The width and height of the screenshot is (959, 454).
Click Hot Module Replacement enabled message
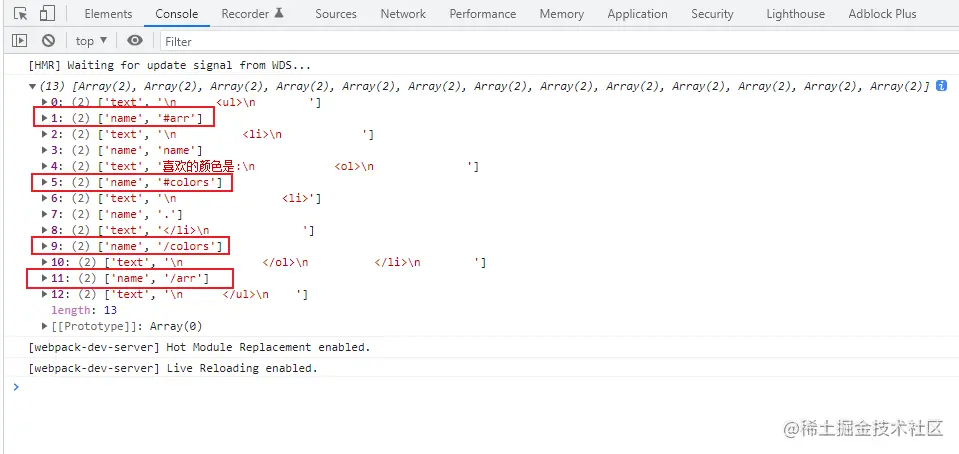199,347
